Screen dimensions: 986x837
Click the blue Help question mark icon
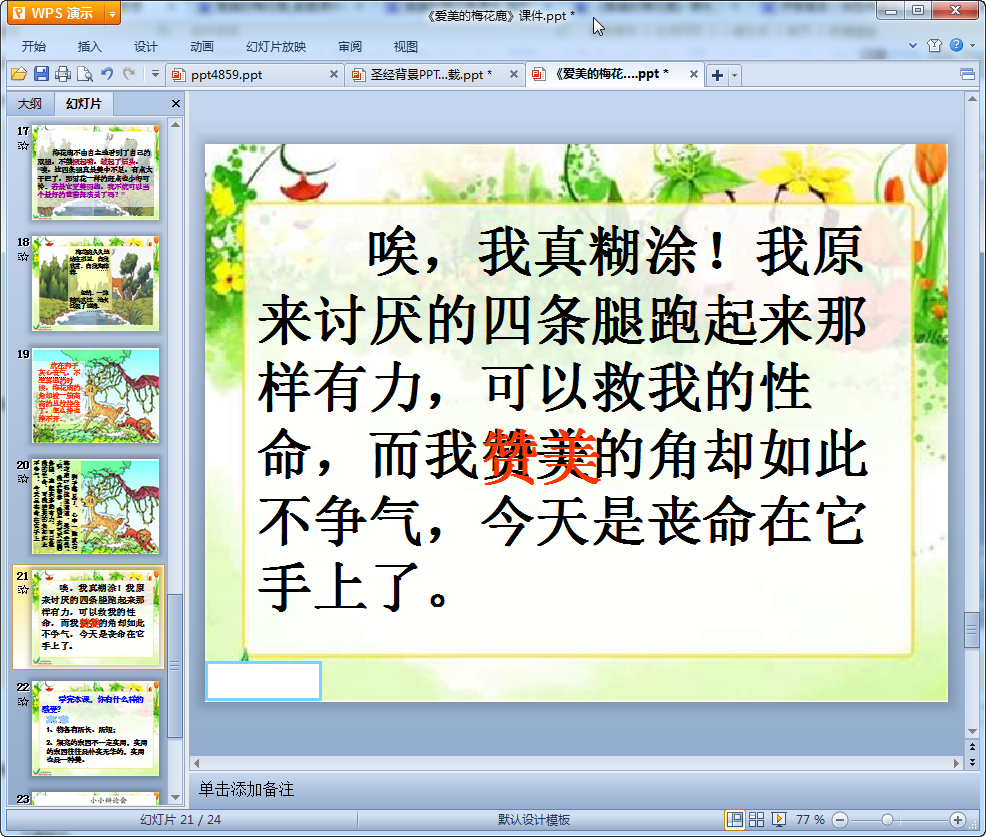(x=956, y=45)
